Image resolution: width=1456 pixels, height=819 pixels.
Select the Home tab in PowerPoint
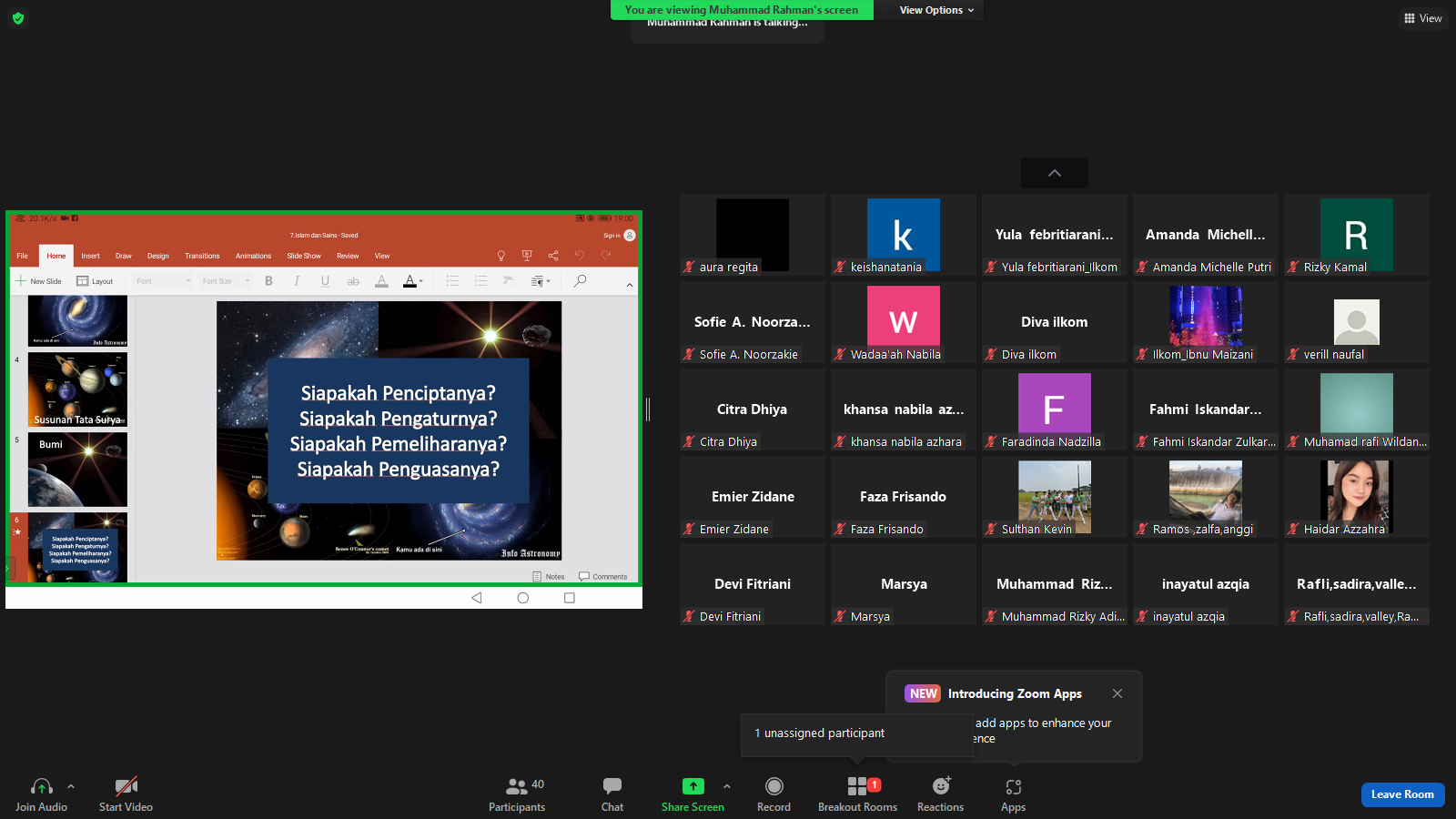coord(56,256)
